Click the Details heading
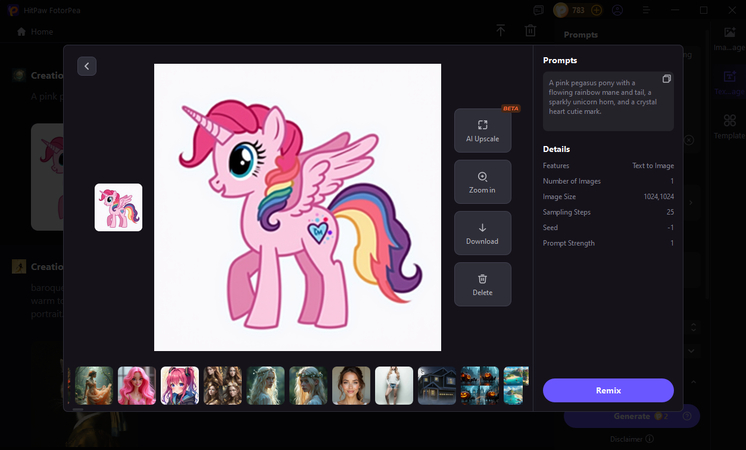Image resolution: width=746 pixels, height=450 pixels. click(556, 149)
